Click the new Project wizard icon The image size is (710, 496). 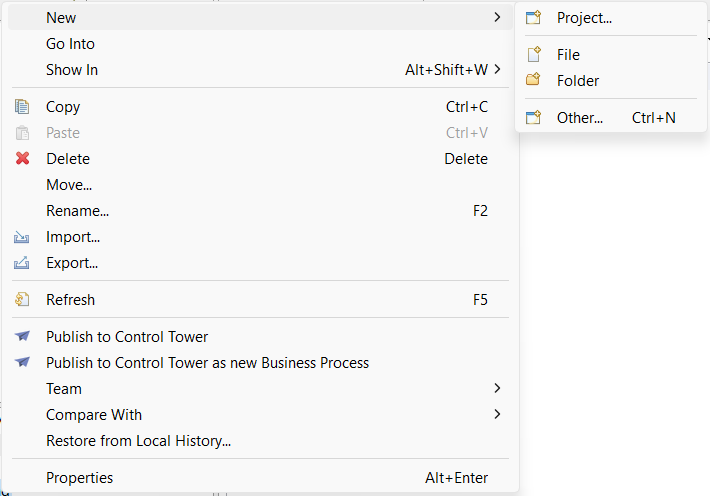click(533, 18)
